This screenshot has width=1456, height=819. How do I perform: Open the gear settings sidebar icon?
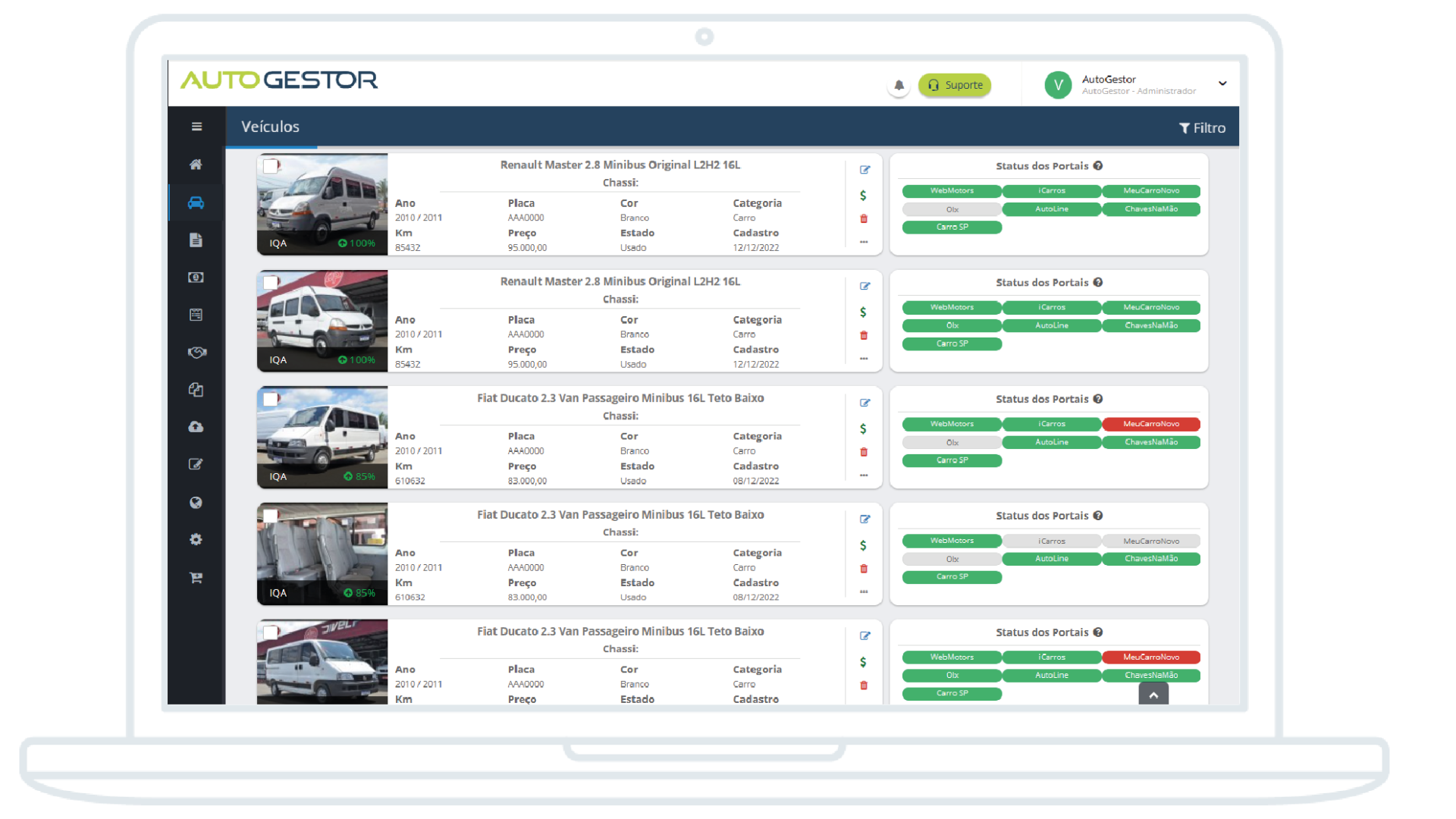coord(196,539)
